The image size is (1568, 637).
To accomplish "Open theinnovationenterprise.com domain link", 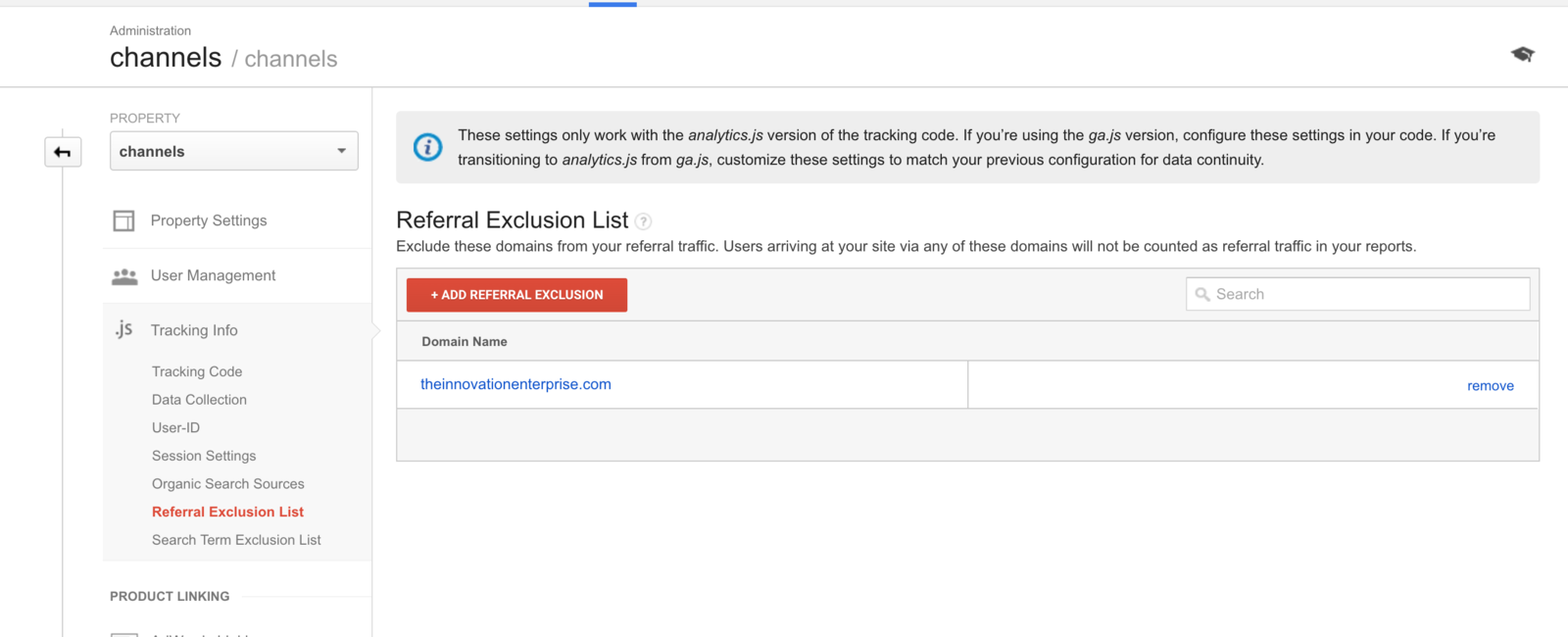I will pyautogui.click(x=515, y=384).
